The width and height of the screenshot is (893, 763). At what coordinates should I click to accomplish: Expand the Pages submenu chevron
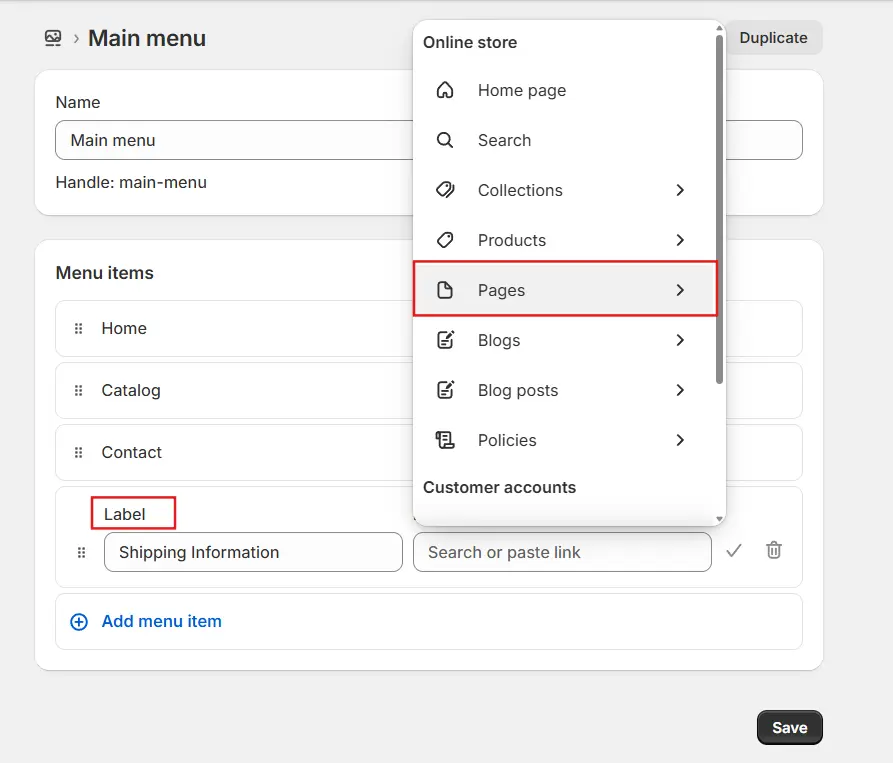click(x=681, y=290)
